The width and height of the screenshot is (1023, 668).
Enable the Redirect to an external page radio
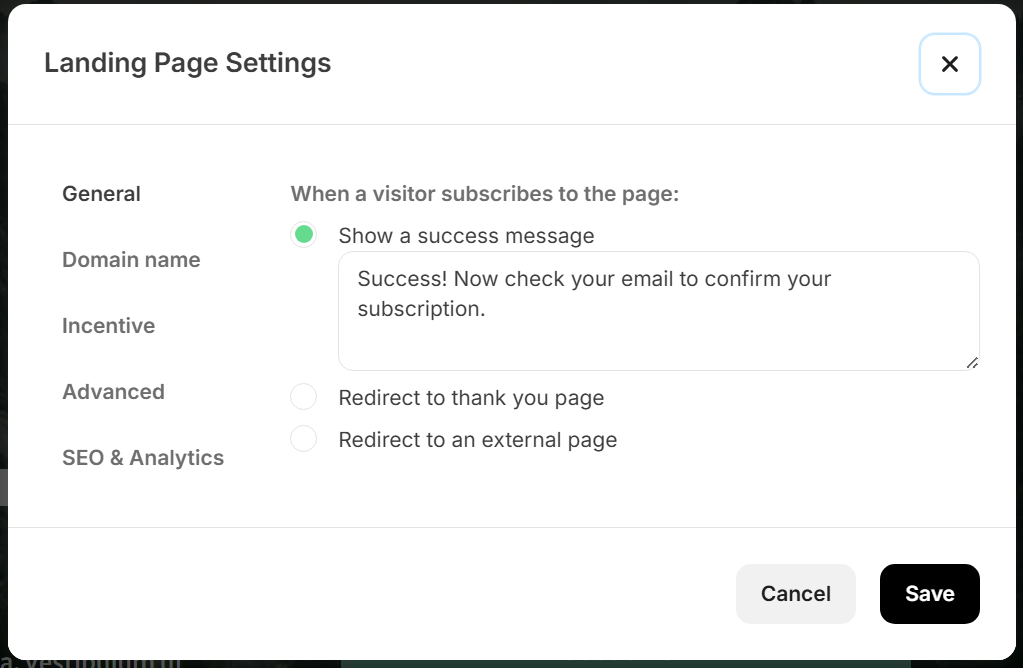[304, 439]
